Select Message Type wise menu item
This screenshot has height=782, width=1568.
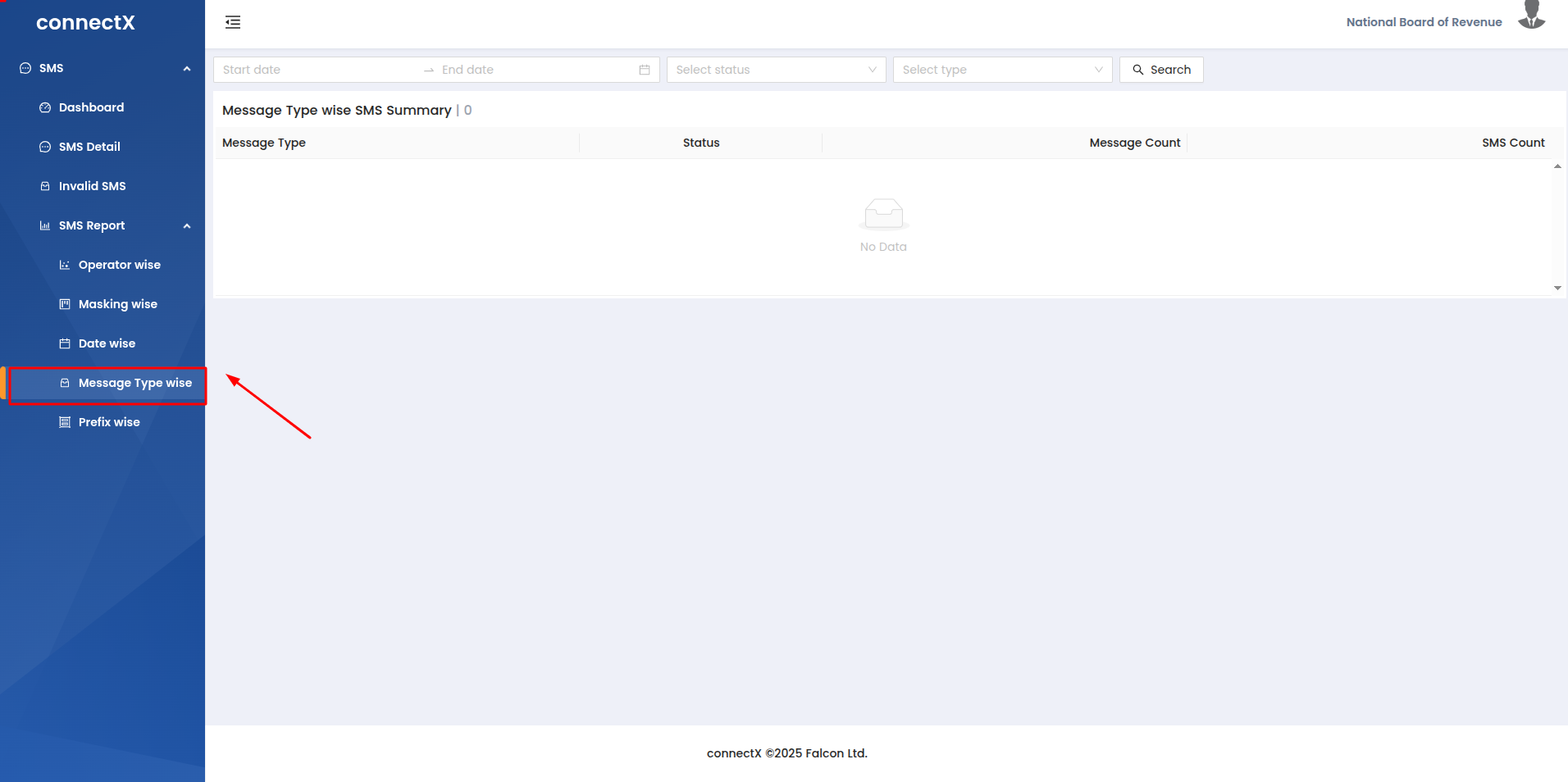[x=134, y=383]
